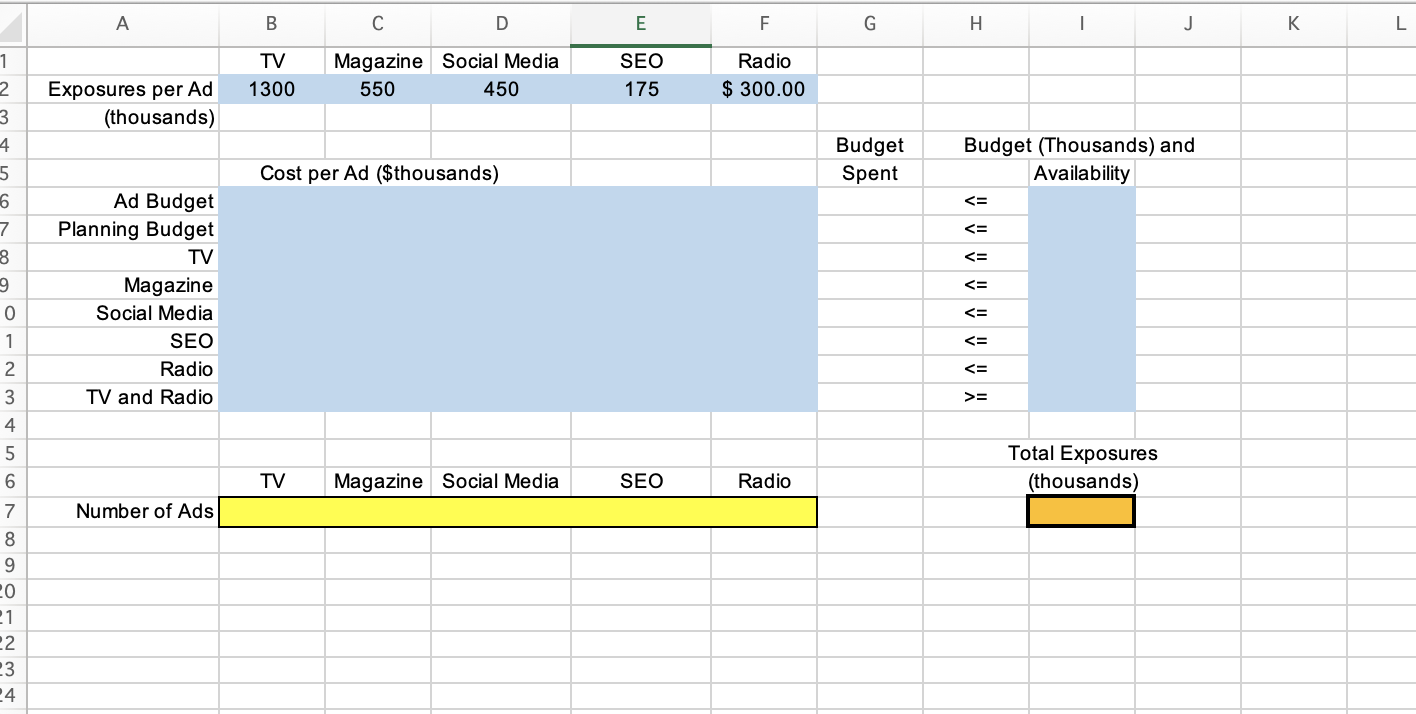Click SEO label above Number of Ads
Image resolution: width=1416 pixels, height=714 pixels.
point(641,481)
